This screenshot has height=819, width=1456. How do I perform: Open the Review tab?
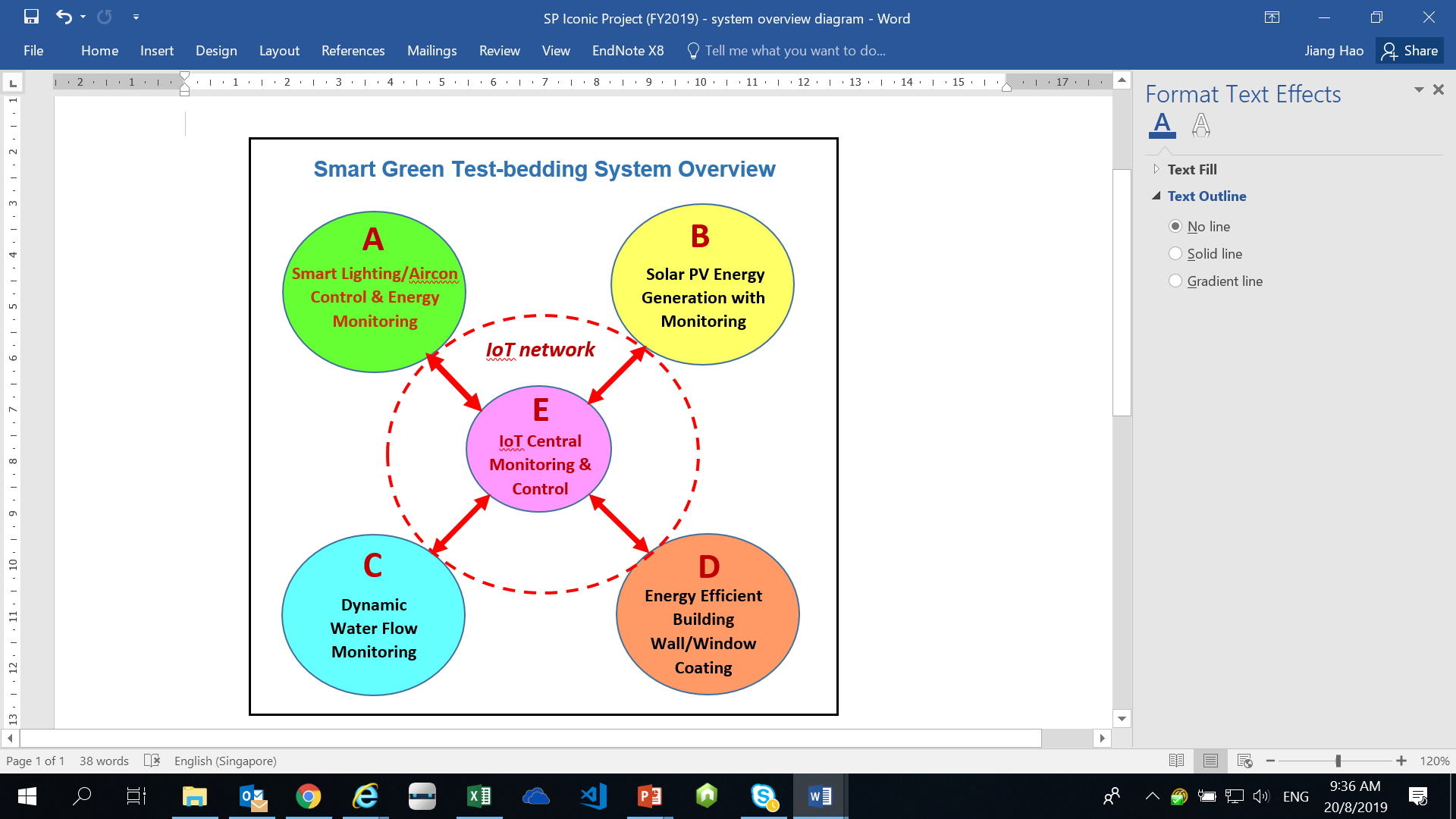pyautogui.click(x=499, y=51)
